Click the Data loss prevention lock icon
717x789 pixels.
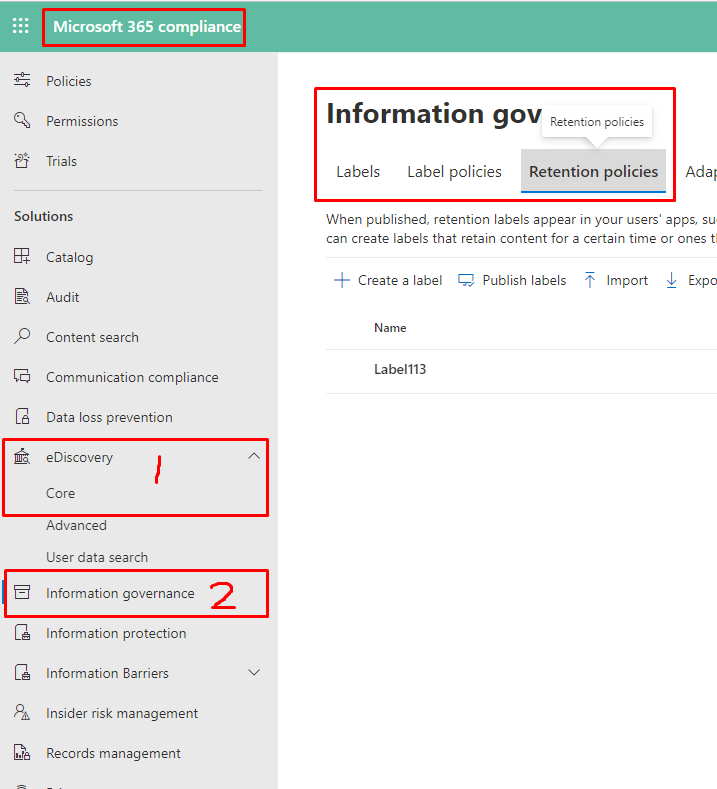pos(22,417)
